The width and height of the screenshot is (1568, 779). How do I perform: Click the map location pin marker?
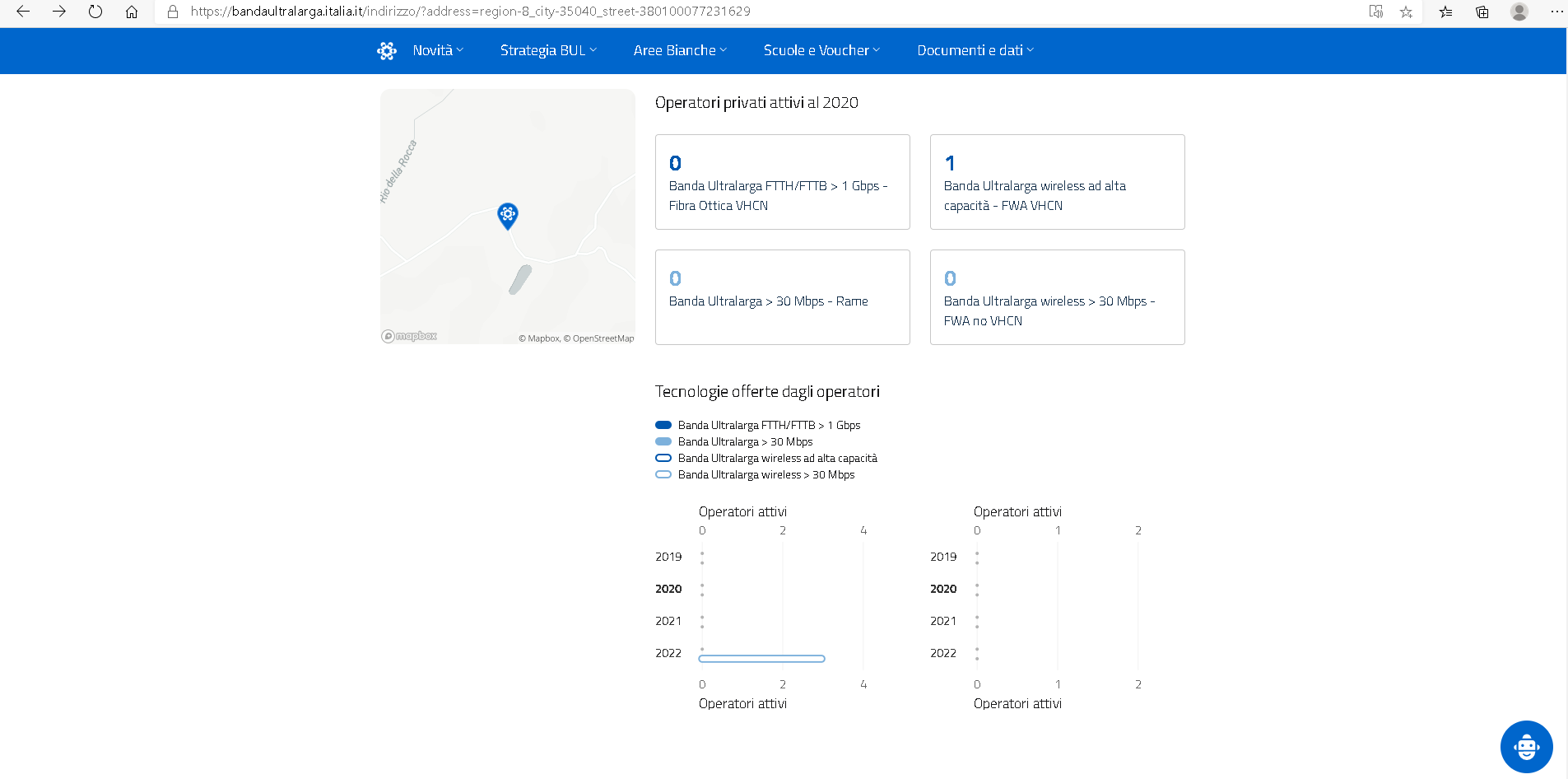[508, 216]
